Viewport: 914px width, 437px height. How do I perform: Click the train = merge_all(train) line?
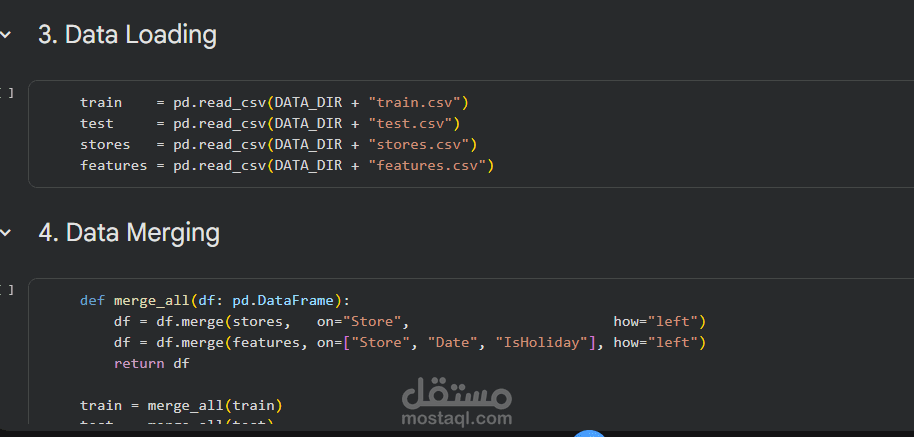tap(181, 406)
